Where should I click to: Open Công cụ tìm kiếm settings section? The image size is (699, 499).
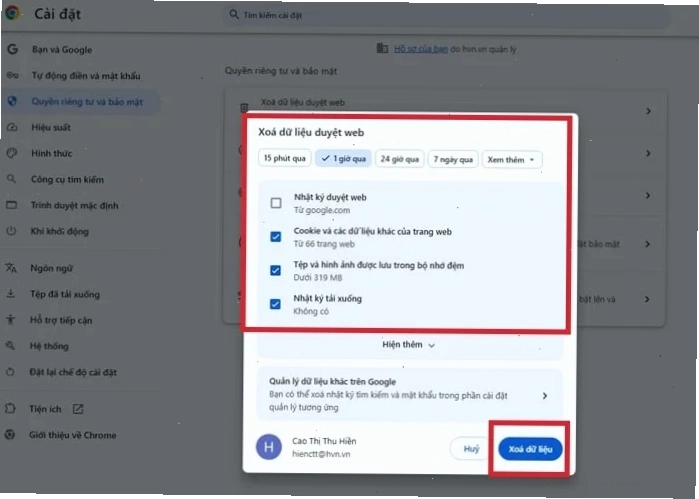(67, 179)
